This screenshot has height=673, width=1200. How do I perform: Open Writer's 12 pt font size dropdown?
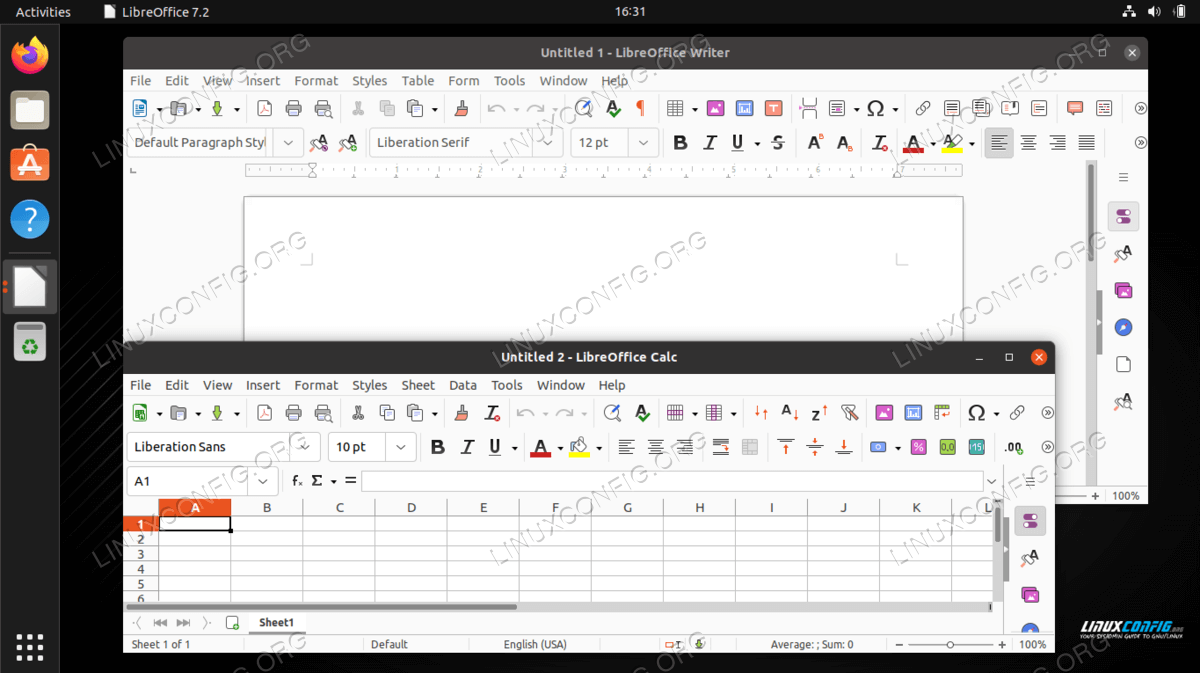pos(644,143)
